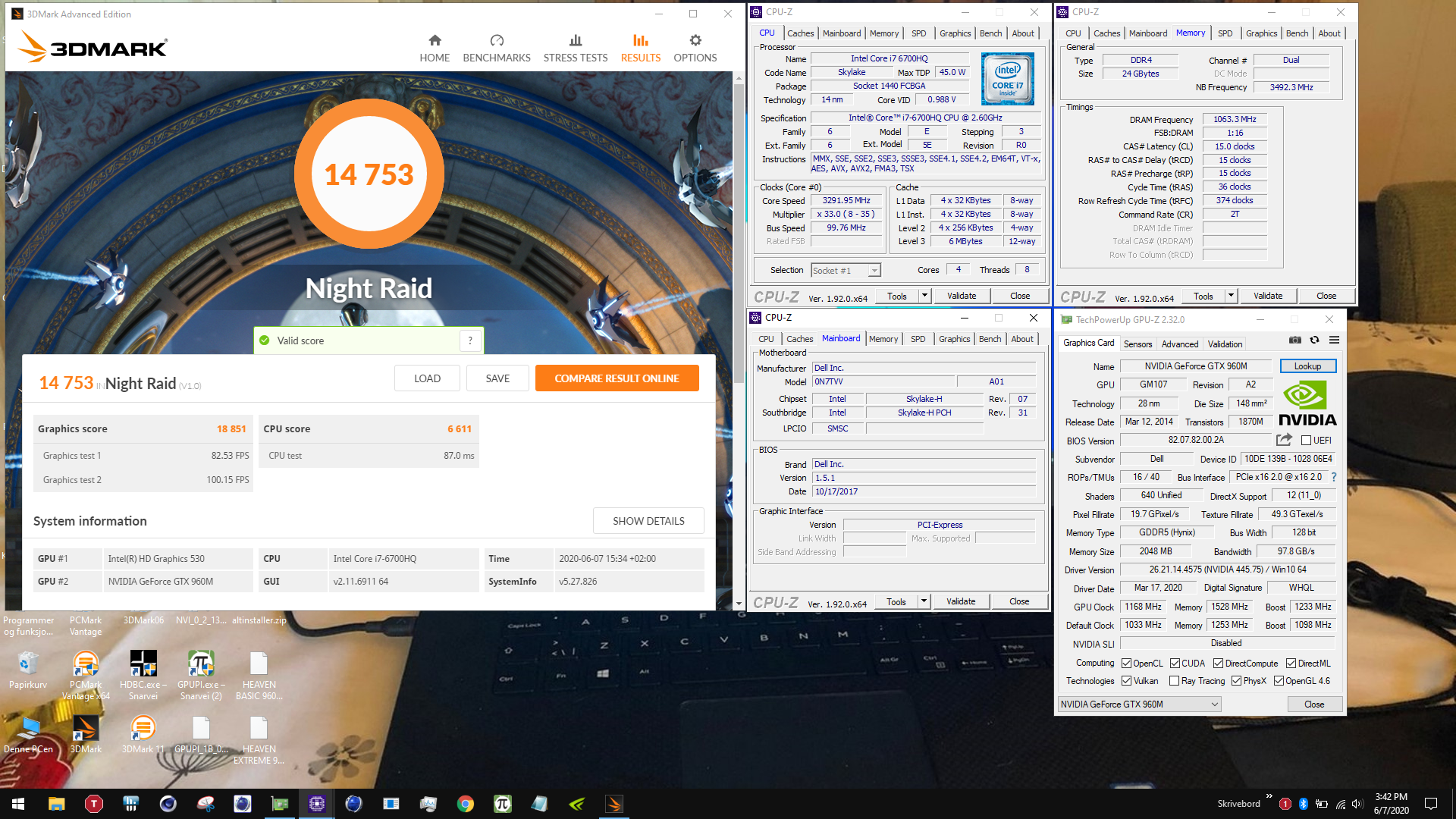The height and width of the screenshot is (819, 1456).
Task: Open the 3DMark Home section
Action: (x=435, y=49)
